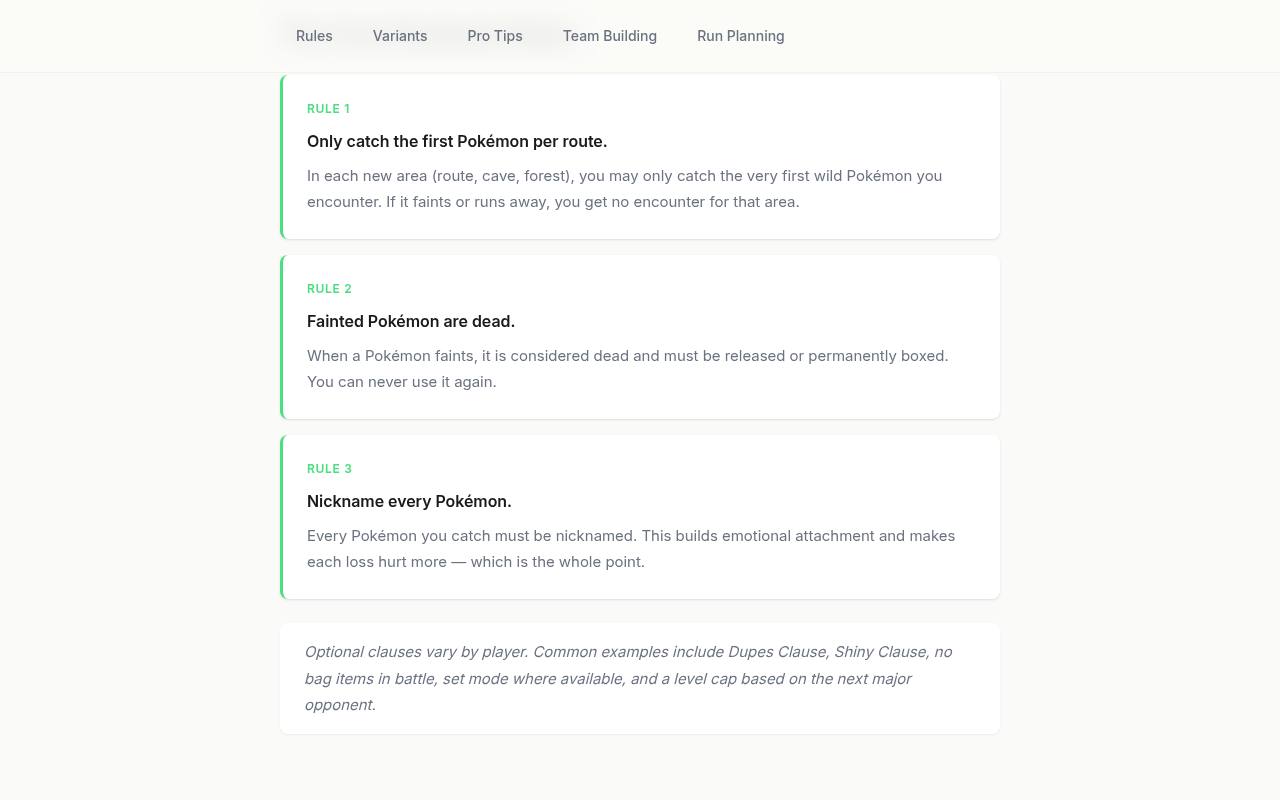Click Rule 2 description about released or boxed
This screenshot has height=800, width=1280.
click(x=628, y=369)
